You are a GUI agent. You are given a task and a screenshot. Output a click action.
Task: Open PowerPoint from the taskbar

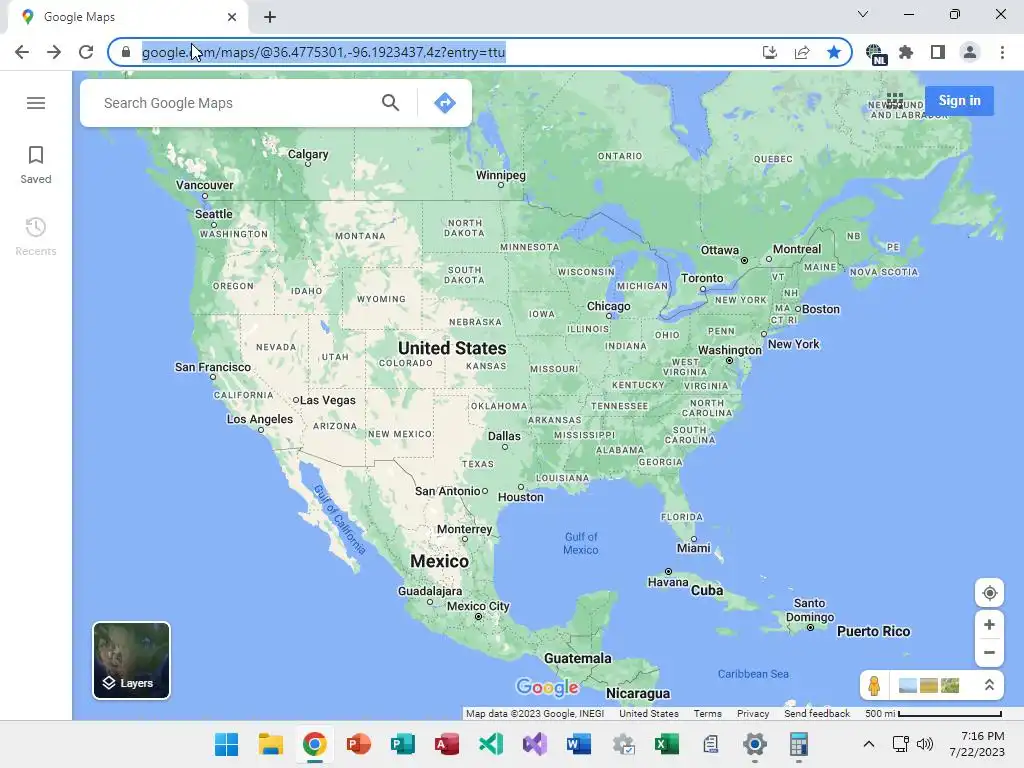[x=359, y=744]
